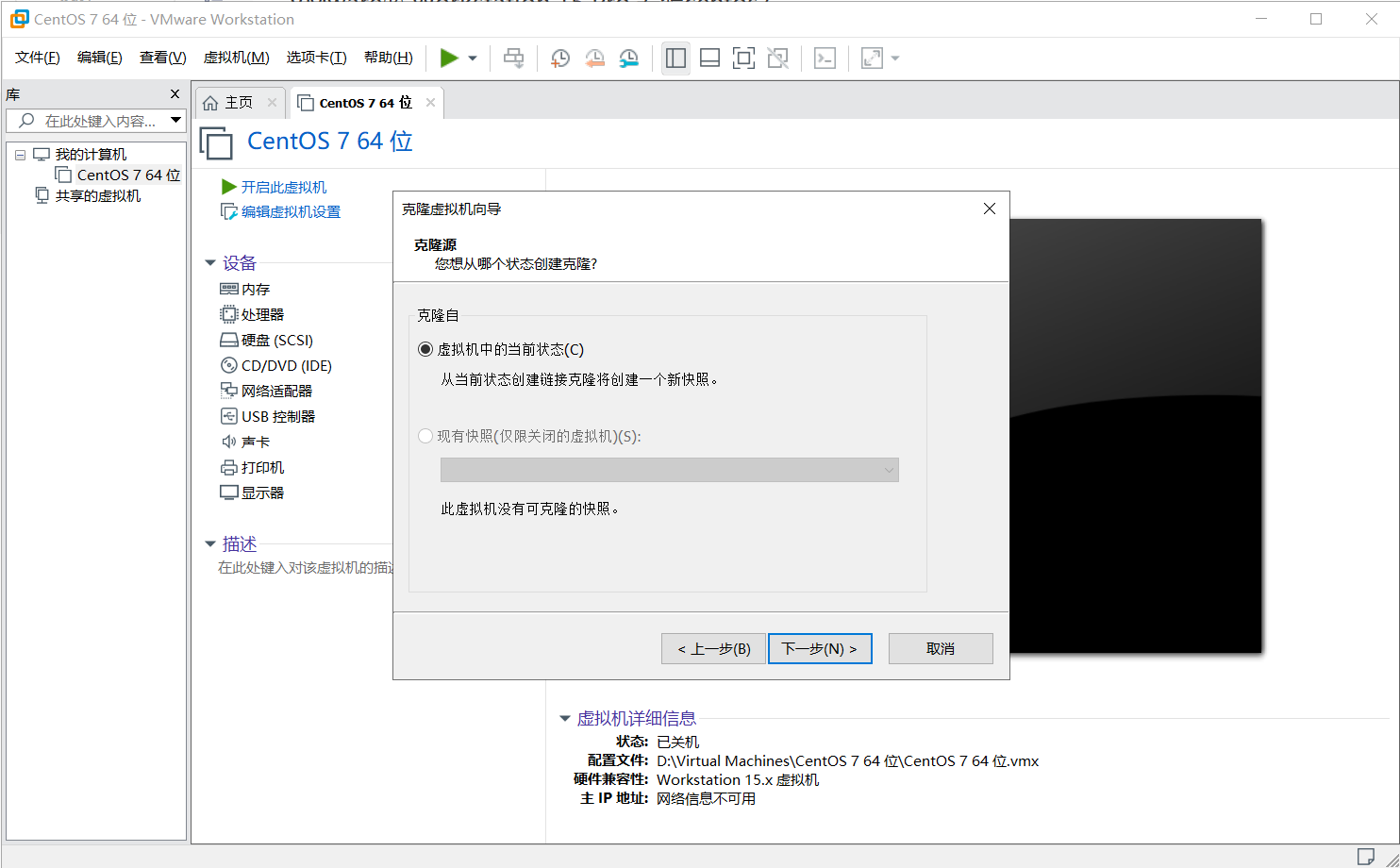The width and height of the screenshot is (1400, 868).
Task: Collapse the 虚拟机详细信息 section
Action: click(x=565, y=719)
